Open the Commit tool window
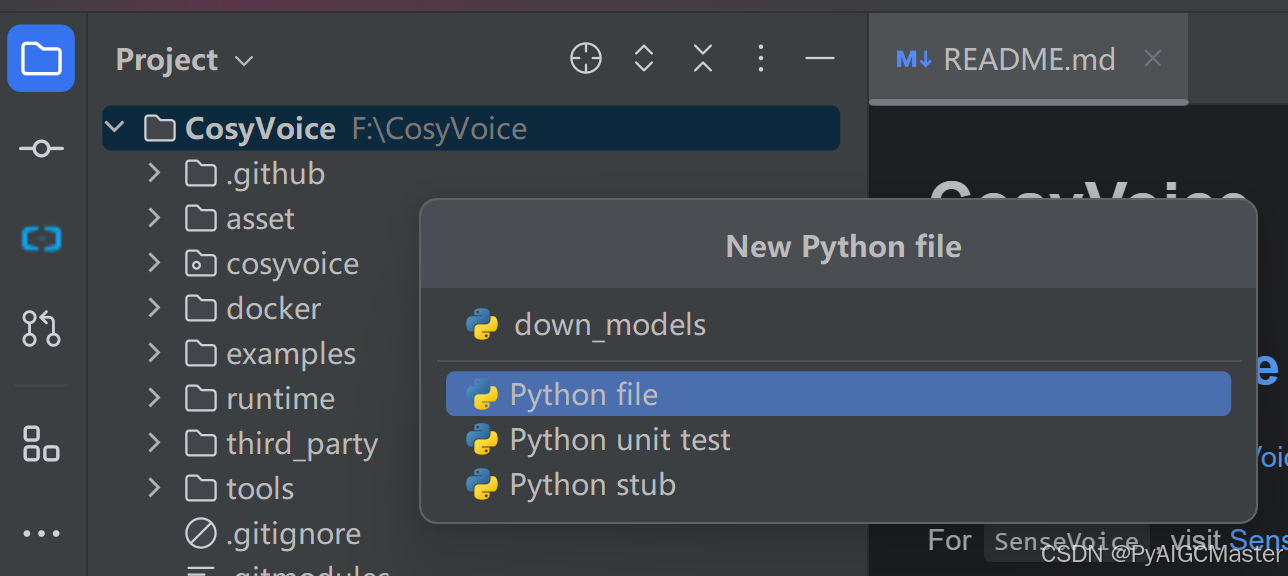The height and width of the screenshot is (576, 1288). (x=41, y=149)
